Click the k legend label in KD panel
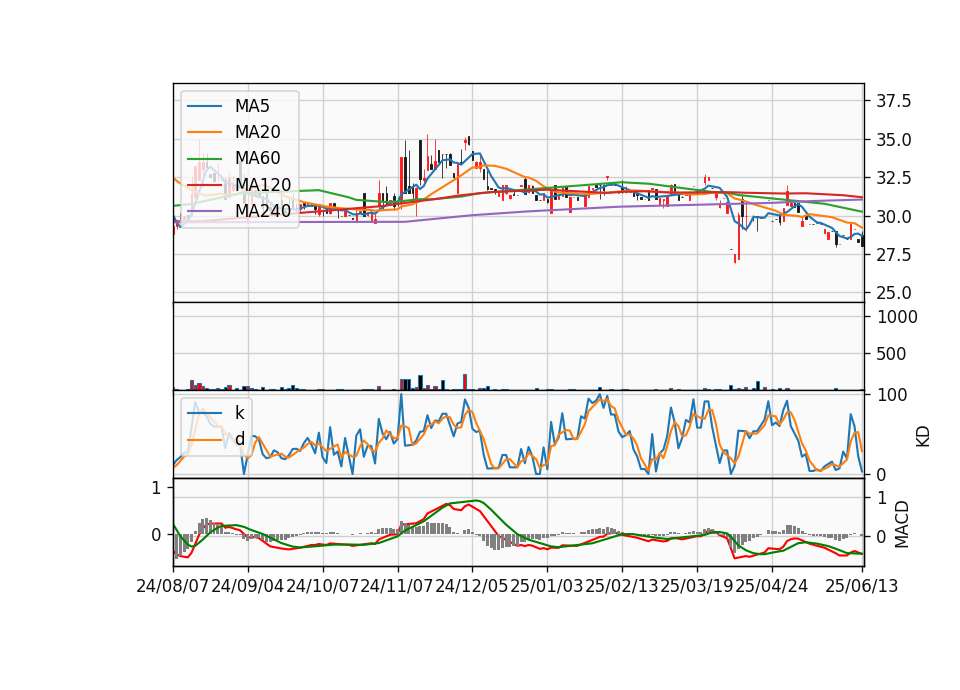 [240, 413]
